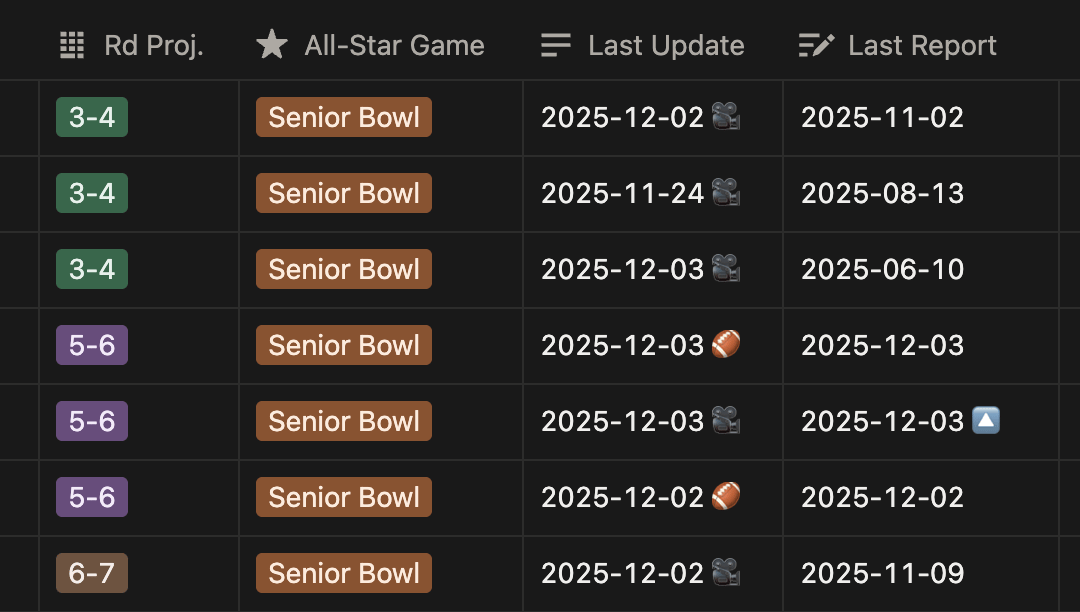Image resolution: width=1080 pixels, height=612 pixels.
Task: Click the Last Report cell showing 2025-11-02
Action: 921,118
